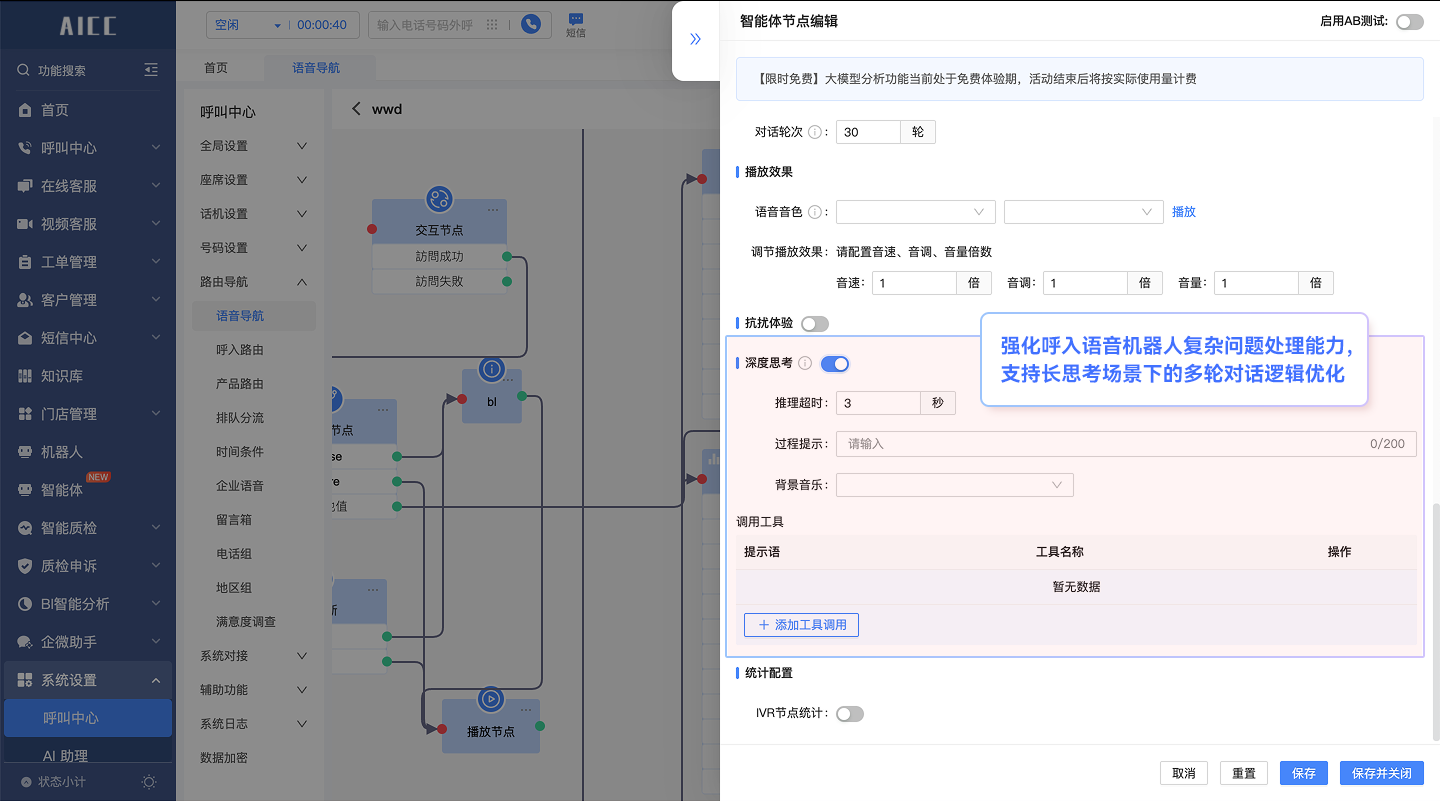Open the 空闲 status dropdown
The height and width of the screenshot is (801, 1440).
pos(248,25)
